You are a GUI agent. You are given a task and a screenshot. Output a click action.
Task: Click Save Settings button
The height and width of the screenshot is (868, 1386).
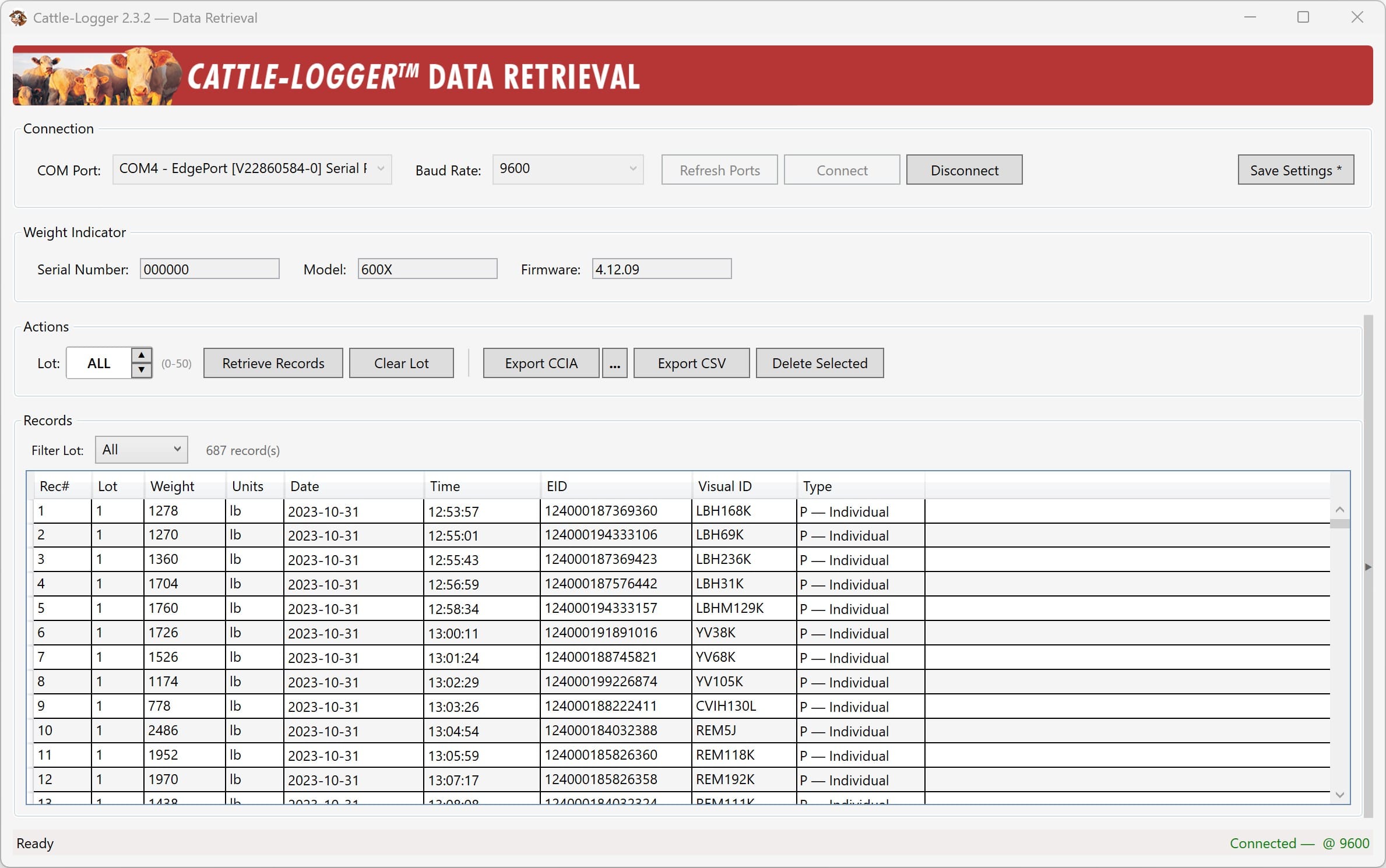coord(1296,170)
